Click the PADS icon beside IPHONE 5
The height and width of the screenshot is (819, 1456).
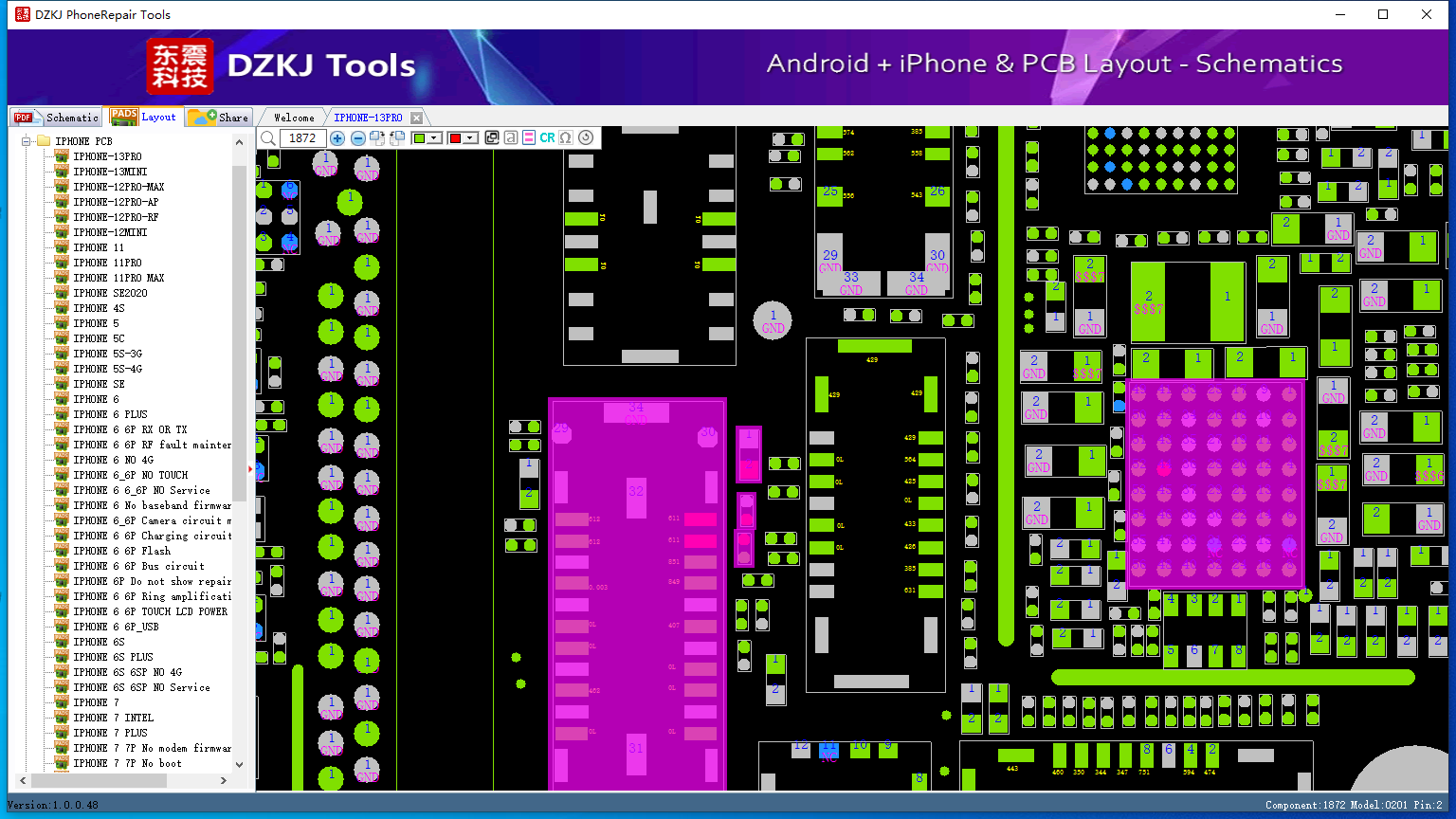tap(61, 323)
